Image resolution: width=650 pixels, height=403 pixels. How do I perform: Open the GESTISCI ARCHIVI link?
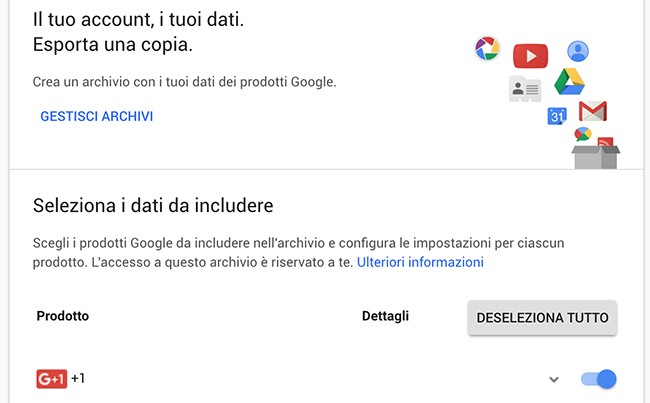96,117
